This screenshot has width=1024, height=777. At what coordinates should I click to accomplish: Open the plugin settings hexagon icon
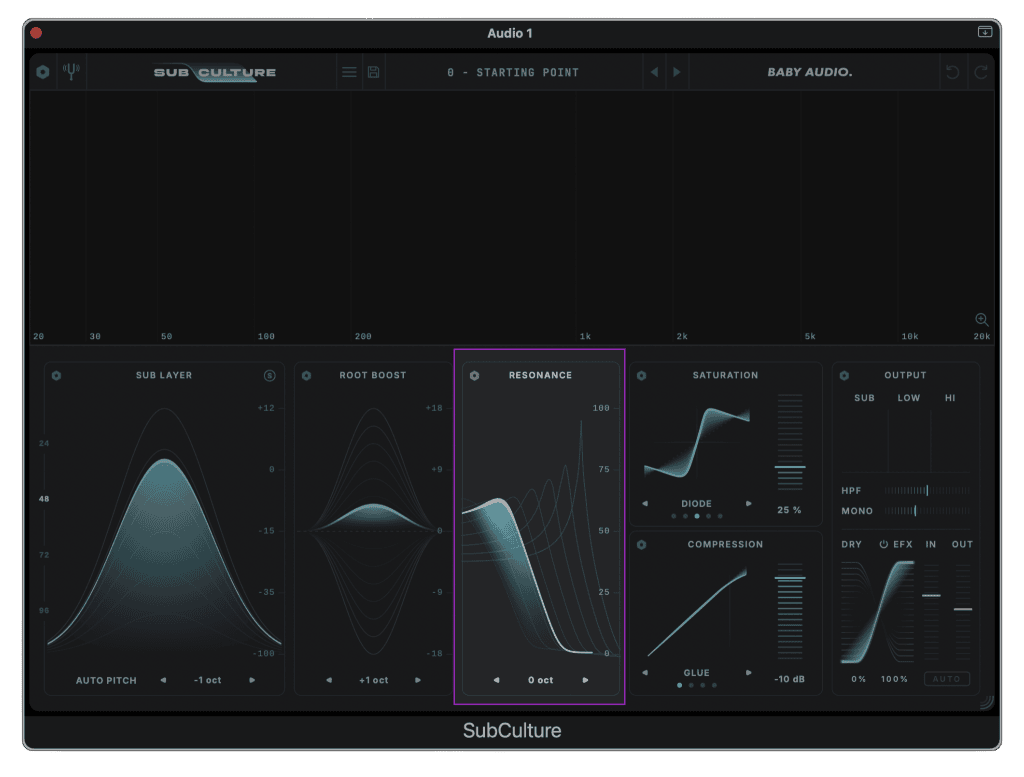[43, 72]
